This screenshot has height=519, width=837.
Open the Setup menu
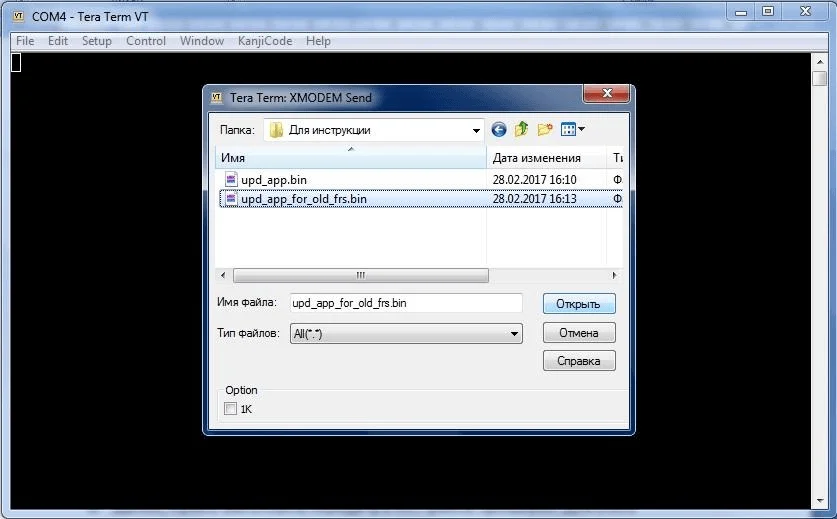(97, 41)
